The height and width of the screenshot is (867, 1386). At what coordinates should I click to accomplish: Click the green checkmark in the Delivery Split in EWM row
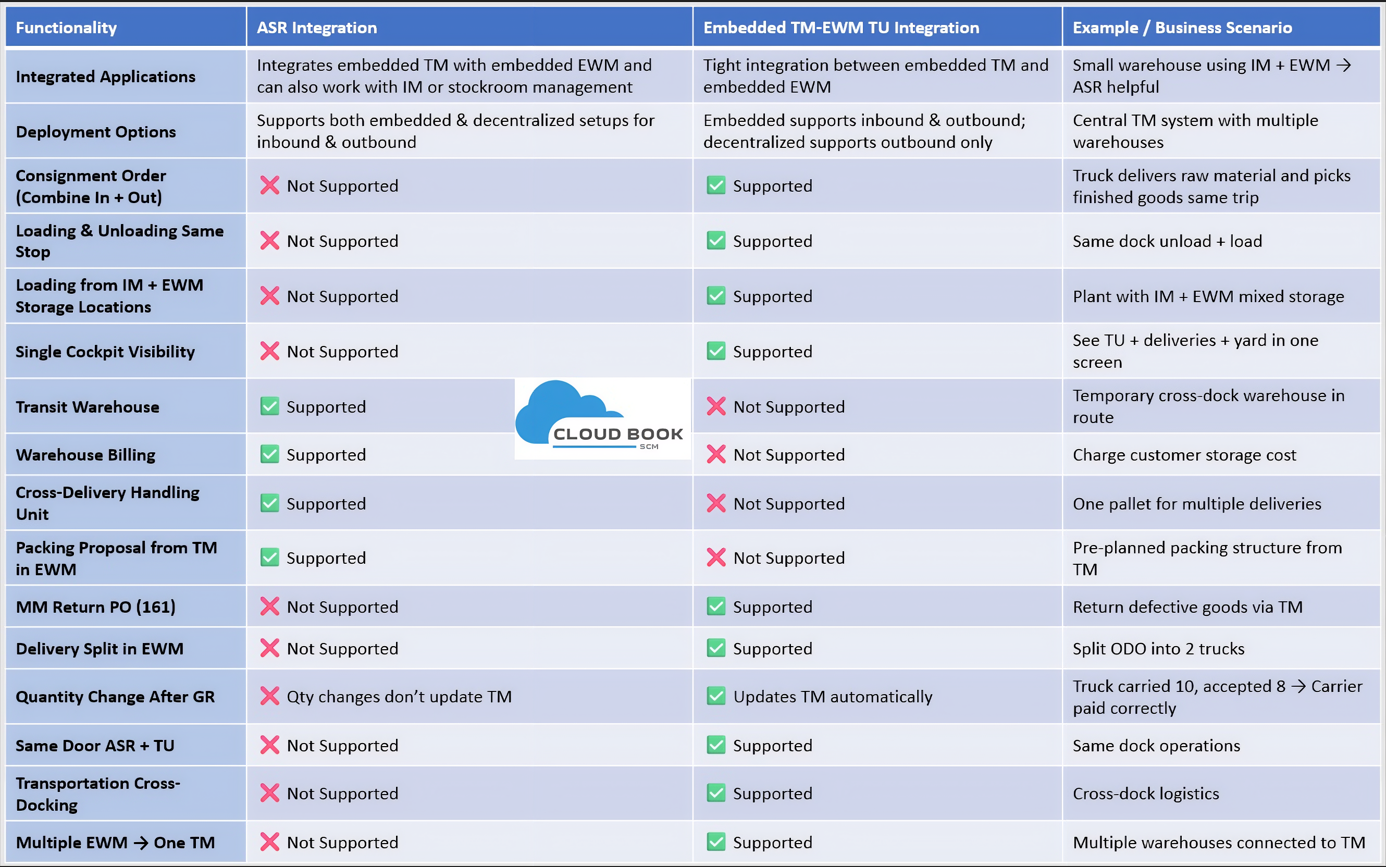(x=716, y=649)
